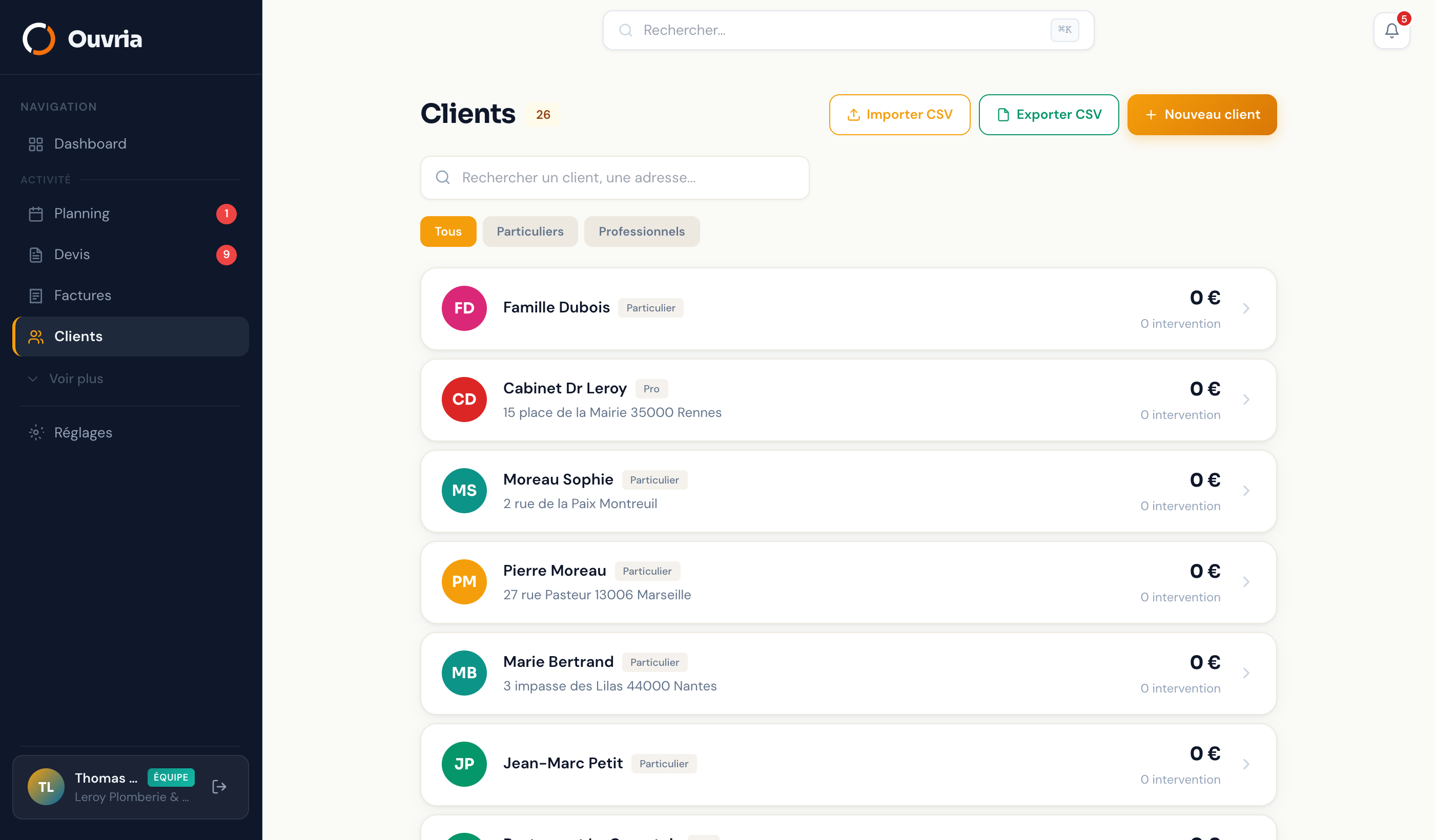Click the Pro tag on Cabinet Dr Leroy
The width and height of the screenshot is (1435, 840).
click(651, 389)
